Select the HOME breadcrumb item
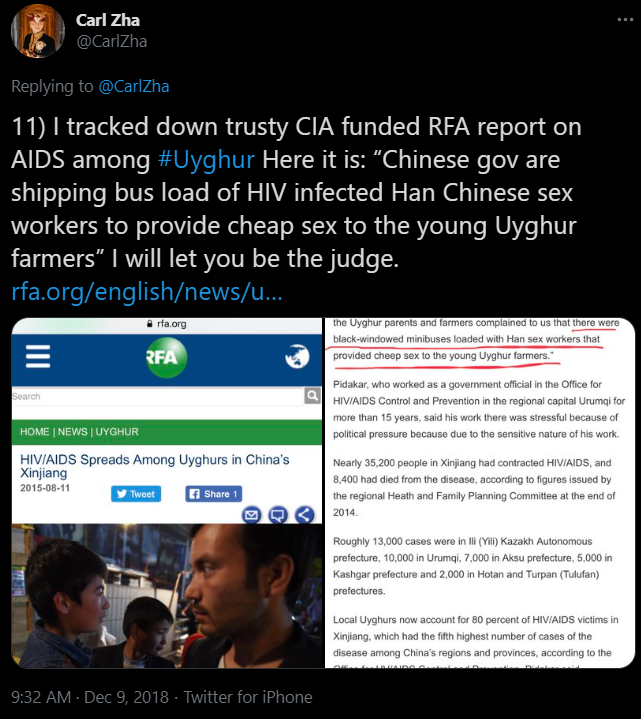Image resolution: width=641 pixels, height=719 pixels. tap(34, 431)
